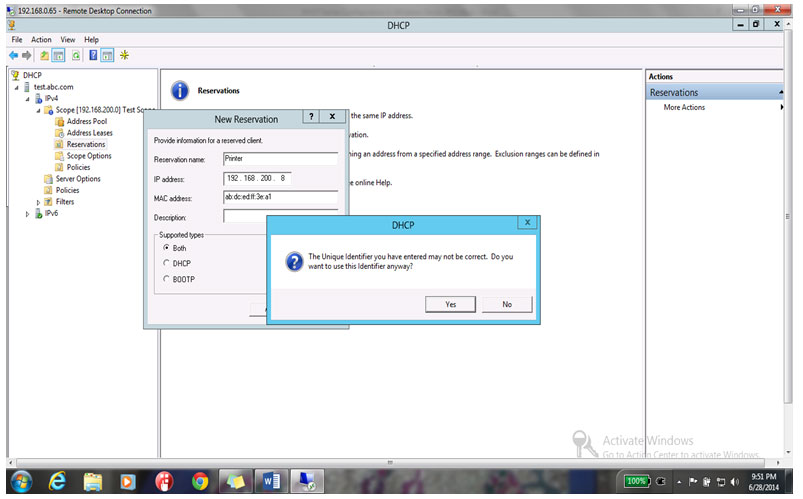Refresh the DHCP view with the refresh icon
The height and width of the screenshot is (499, 803).
(76, 55)
